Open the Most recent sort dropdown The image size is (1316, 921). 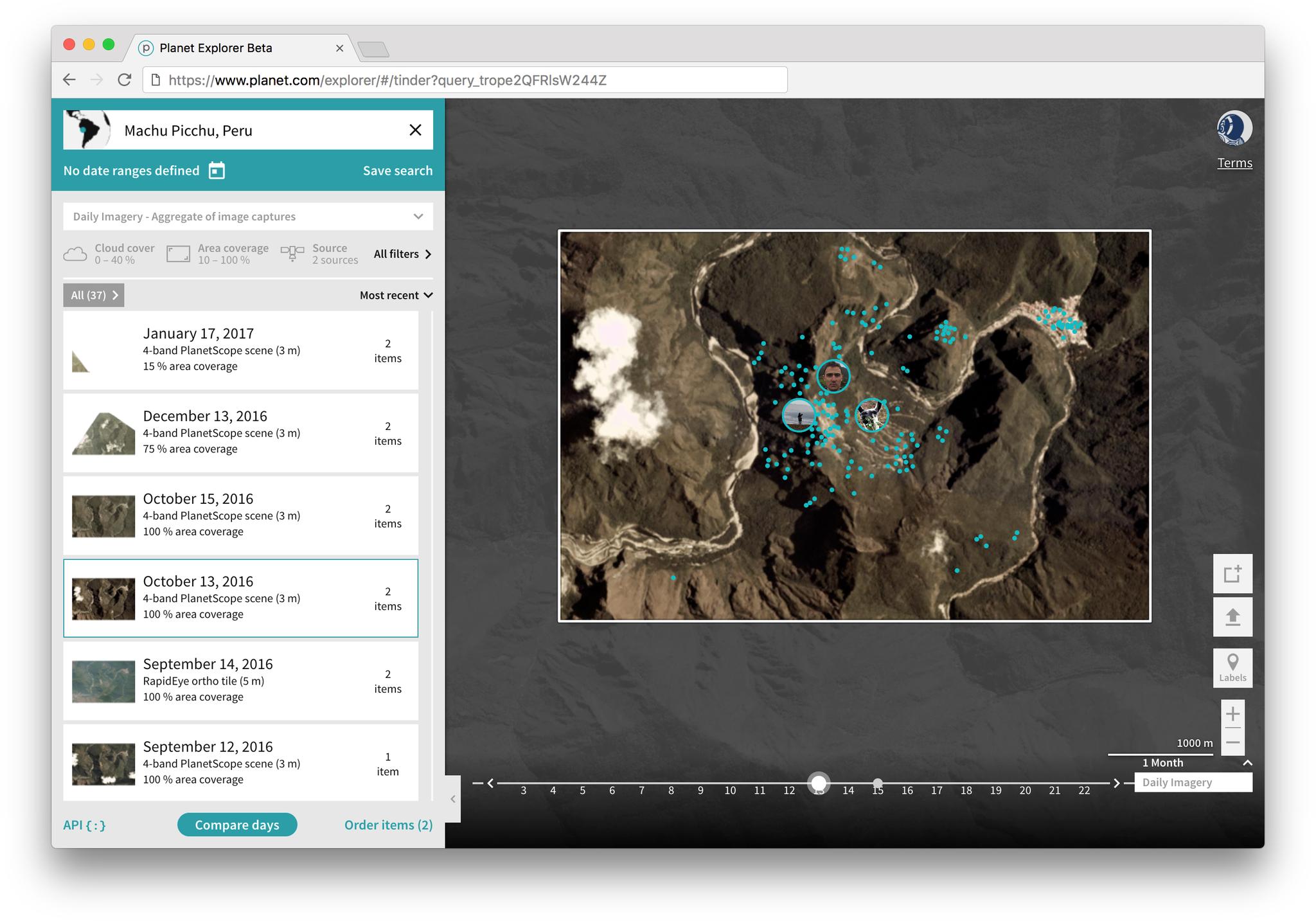point(396,295)
